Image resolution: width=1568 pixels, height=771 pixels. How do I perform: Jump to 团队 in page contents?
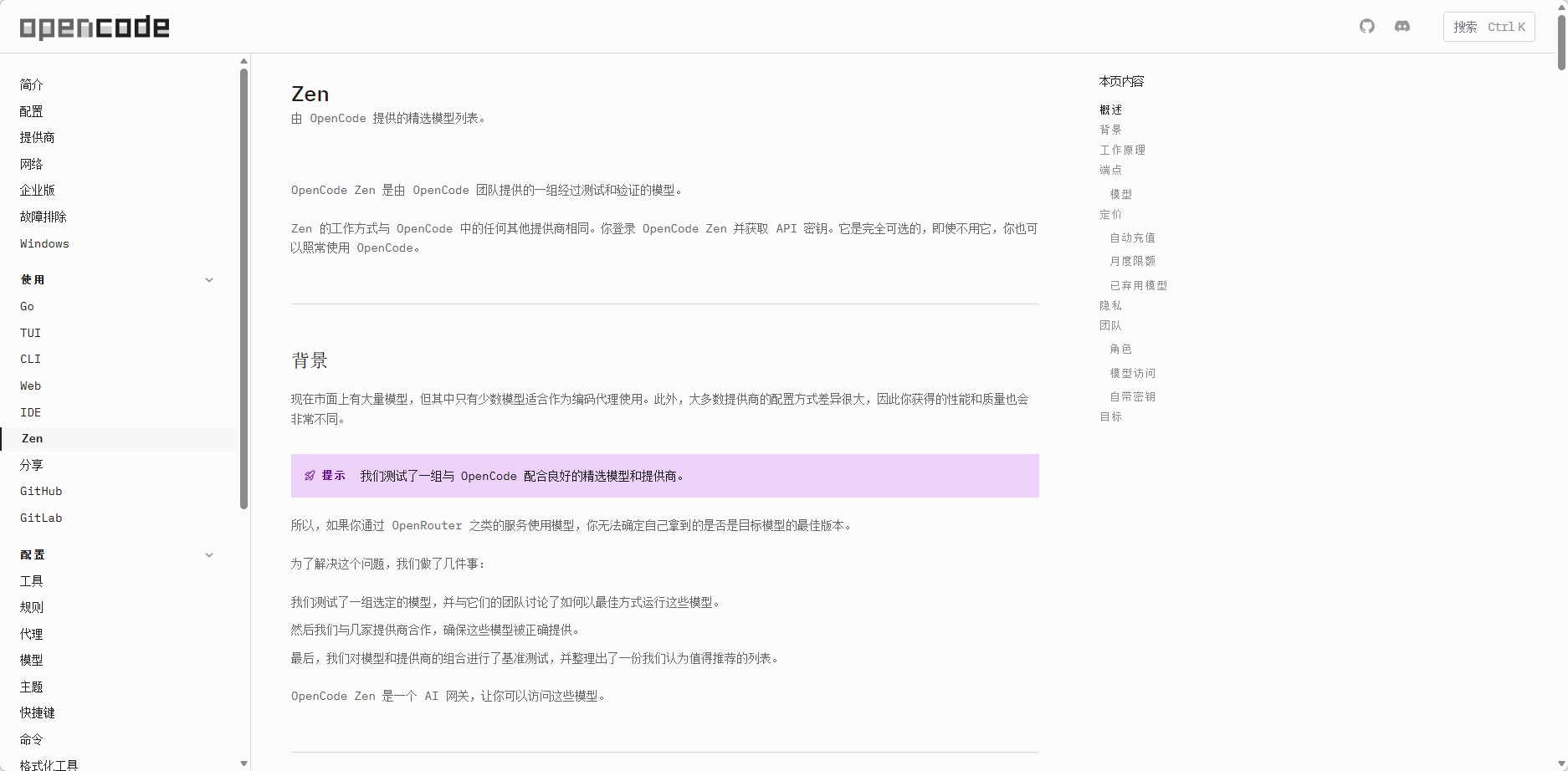(x=1111, y=325)
